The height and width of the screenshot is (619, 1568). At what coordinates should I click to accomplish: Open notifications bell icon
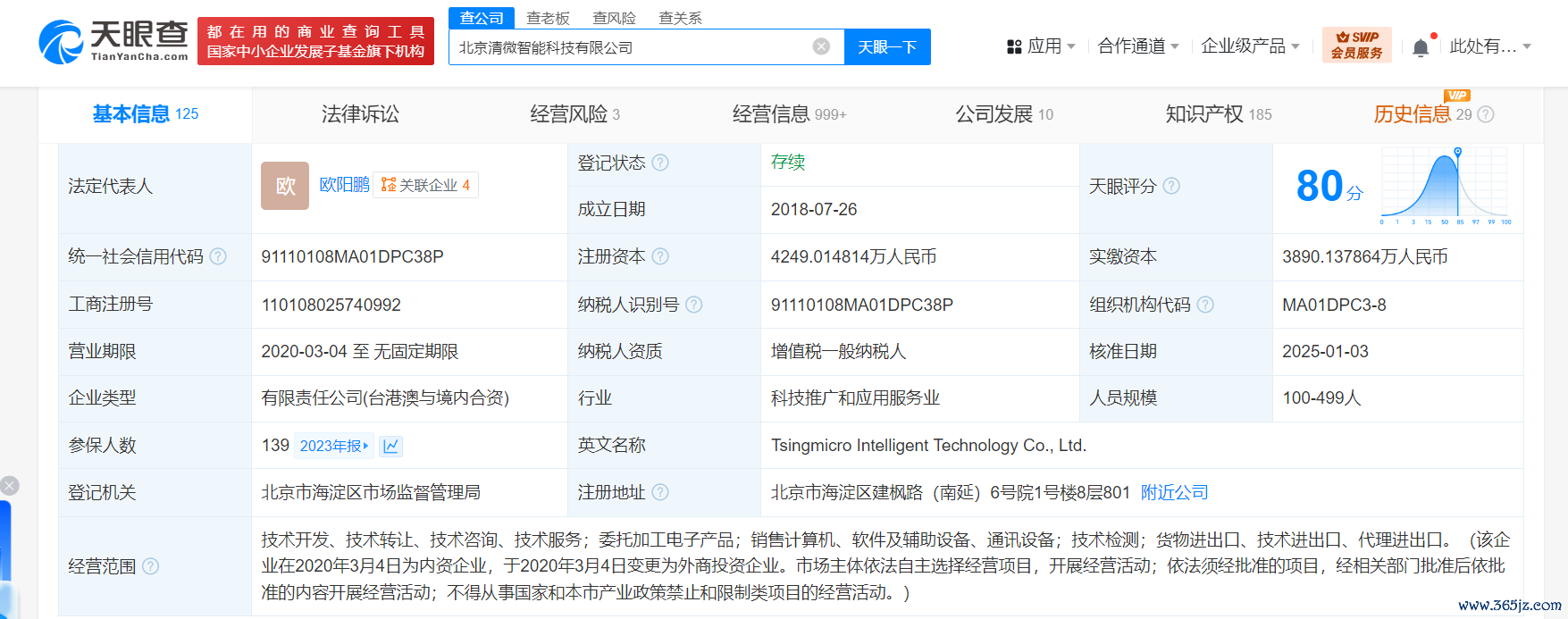pyautogui.click(x=1421, y=47)
